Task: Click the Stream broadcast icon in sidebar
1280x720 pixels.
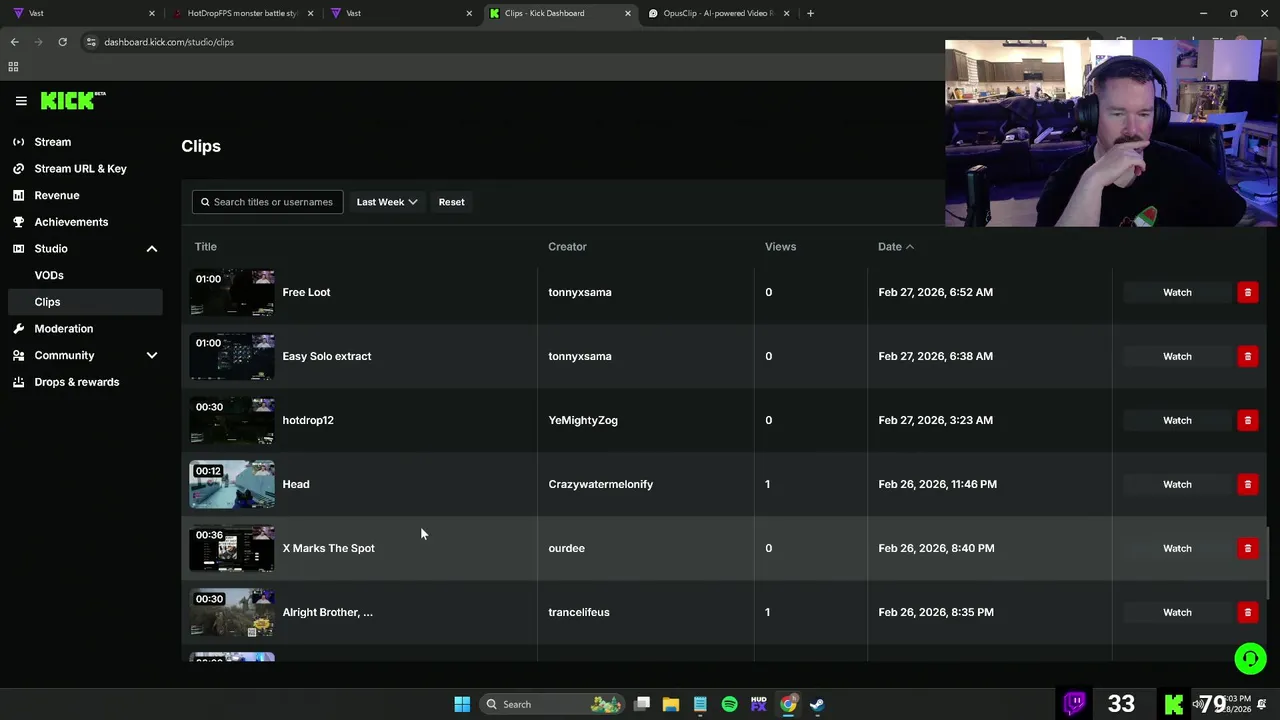Action: click(18, 142)
